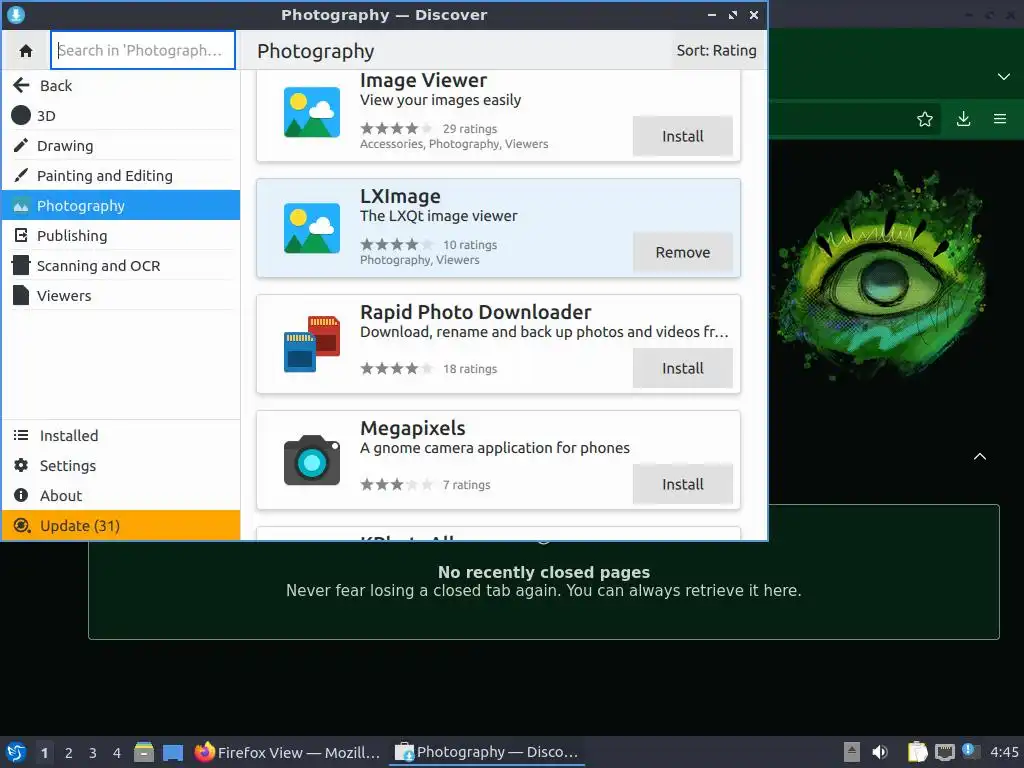
Task: Click the Megapixels star rating
Action: click(396, 485)
